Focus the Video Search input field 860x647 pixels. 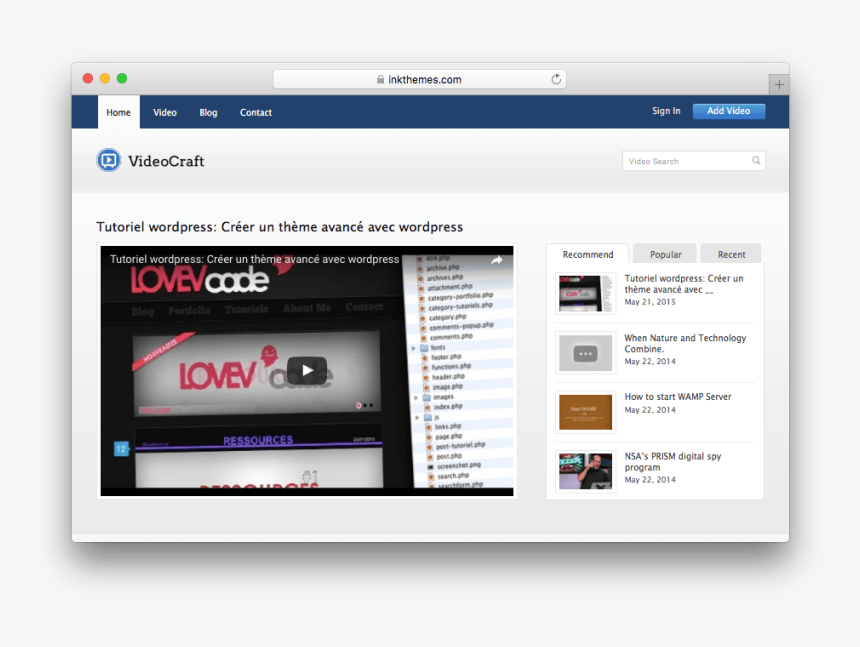coord(693,161)
